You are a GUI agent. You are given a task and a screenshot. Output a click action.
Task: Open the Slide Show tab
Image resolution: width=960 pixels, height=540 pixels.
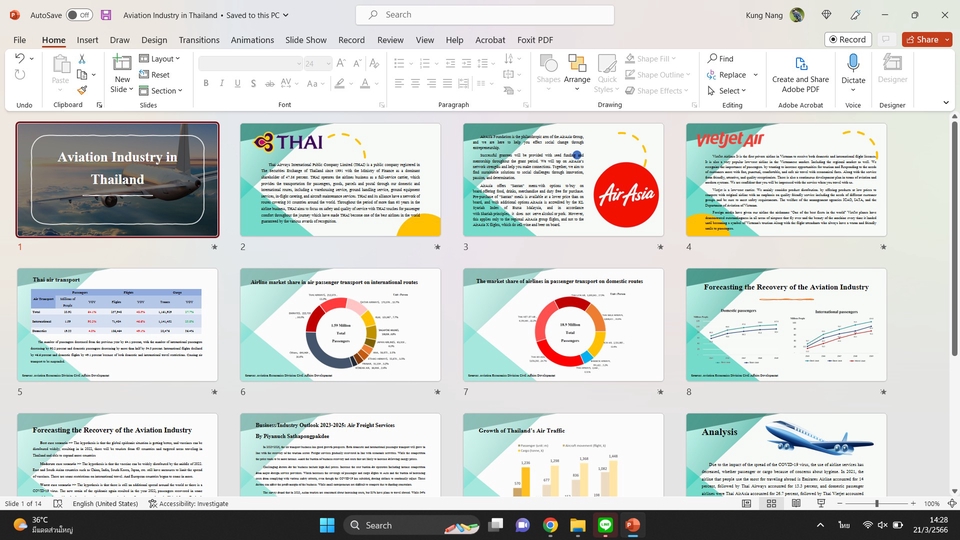click(306, 40)
